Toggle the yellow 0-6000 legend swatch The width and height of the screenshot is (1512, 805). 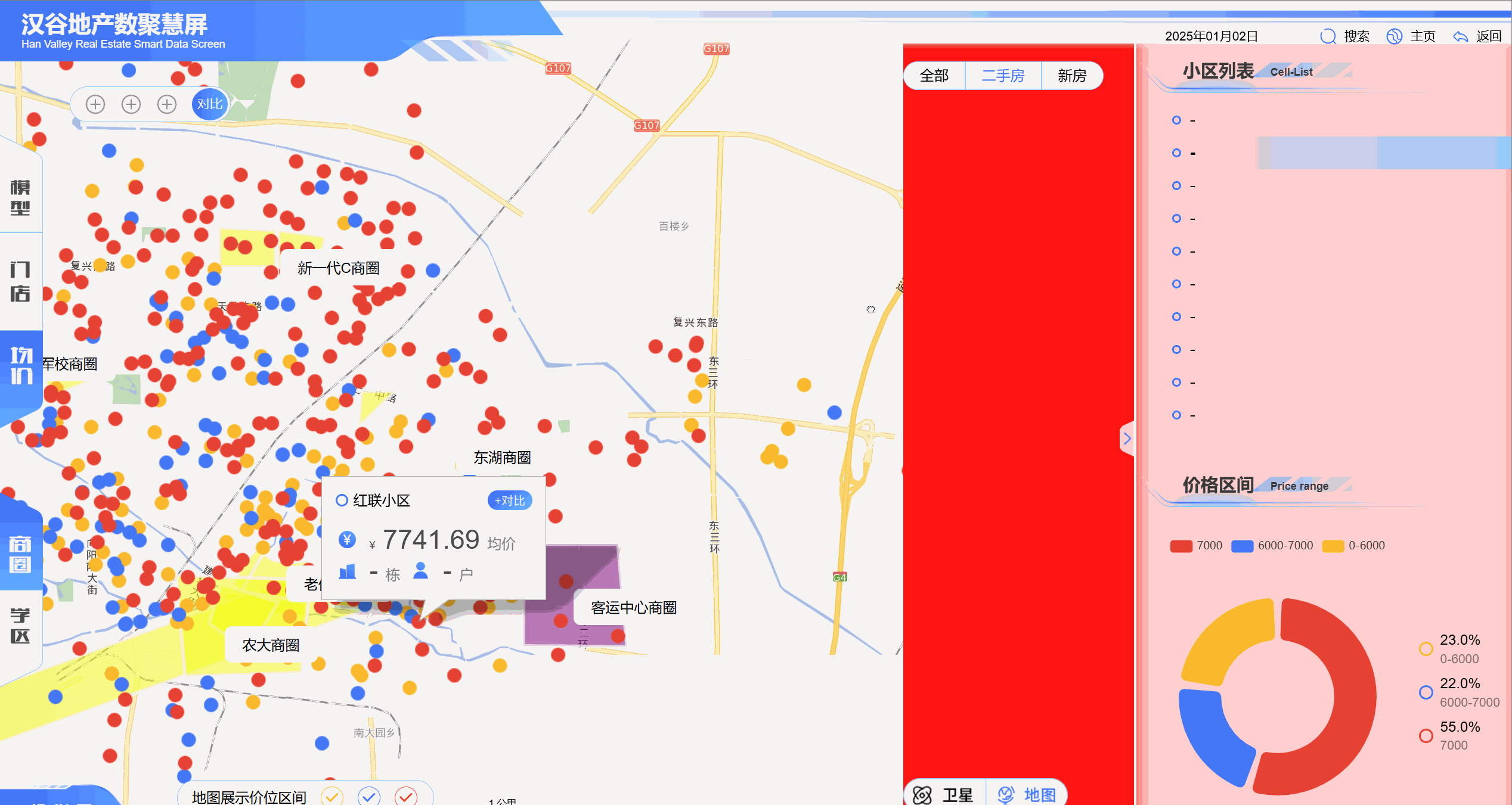pos(1333,546)
